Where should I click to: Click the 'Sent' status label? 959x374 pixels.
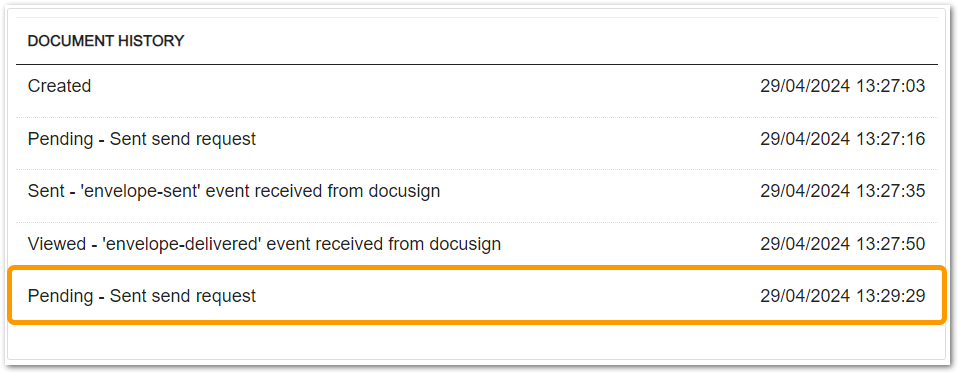point(46,192)
